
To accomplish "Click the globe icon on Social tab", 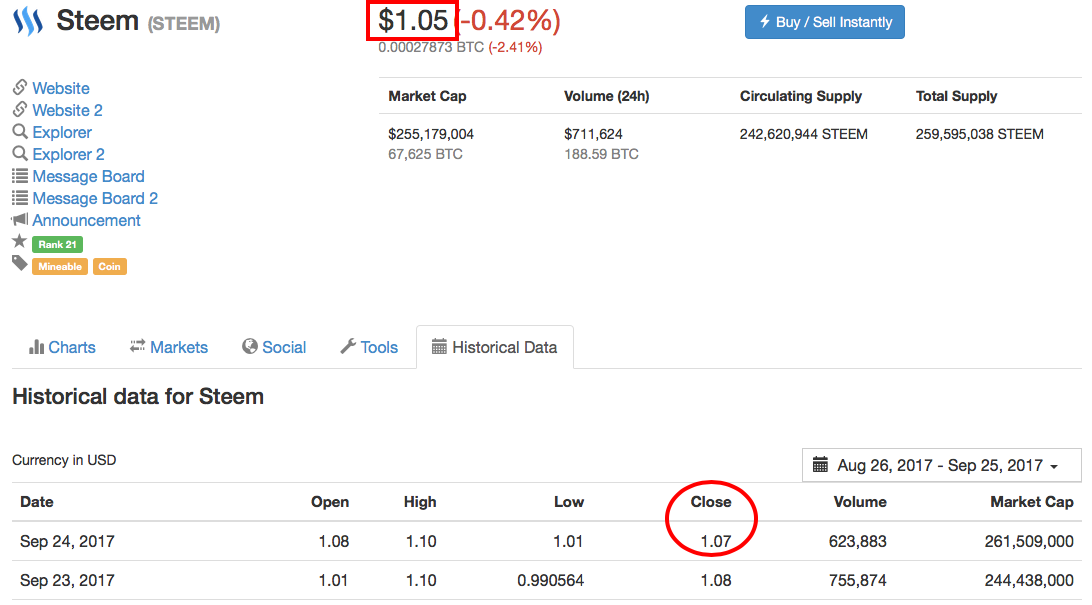I will (249, 346).
